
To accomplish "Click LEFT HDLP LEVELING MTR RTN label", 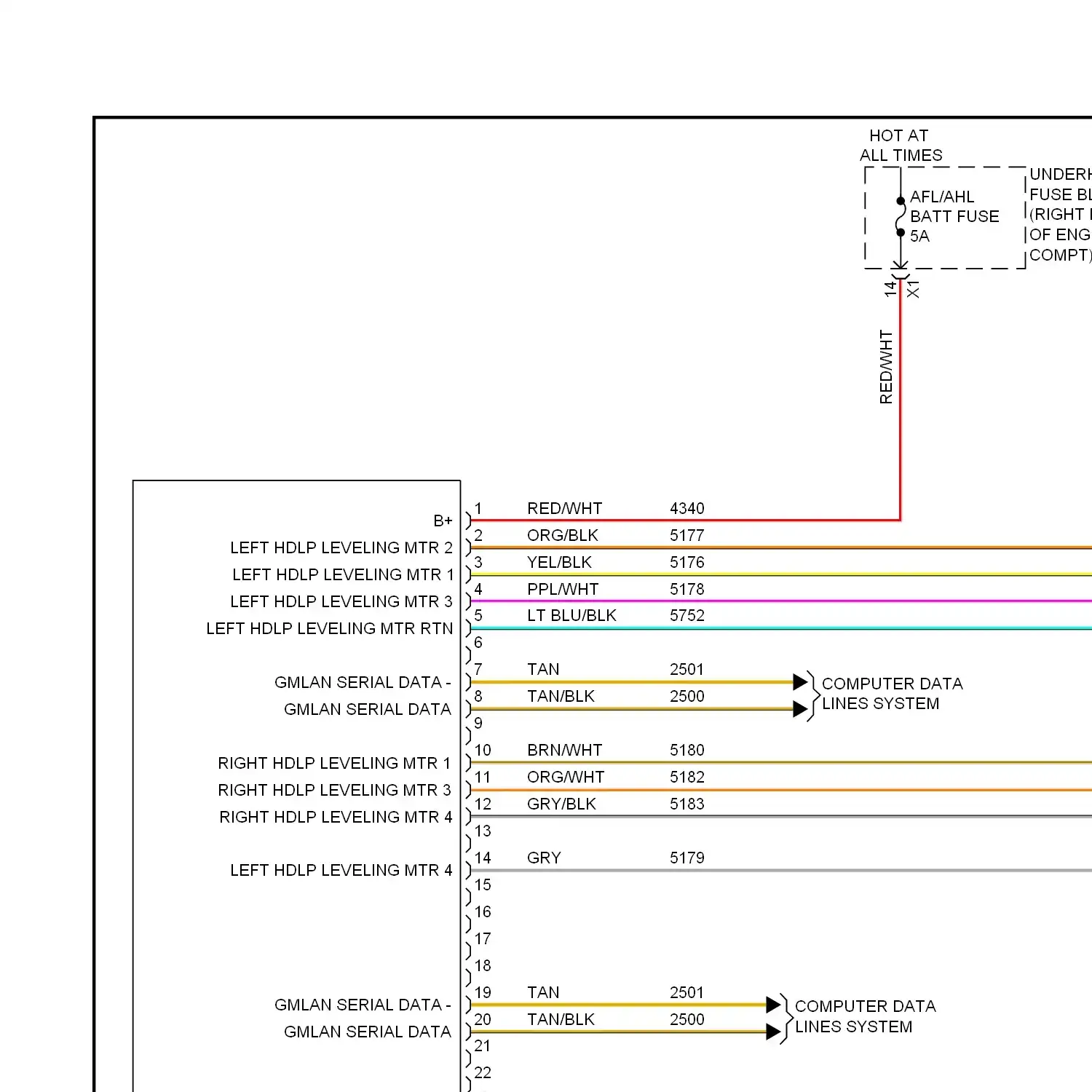I will click(x=329, y=628).
